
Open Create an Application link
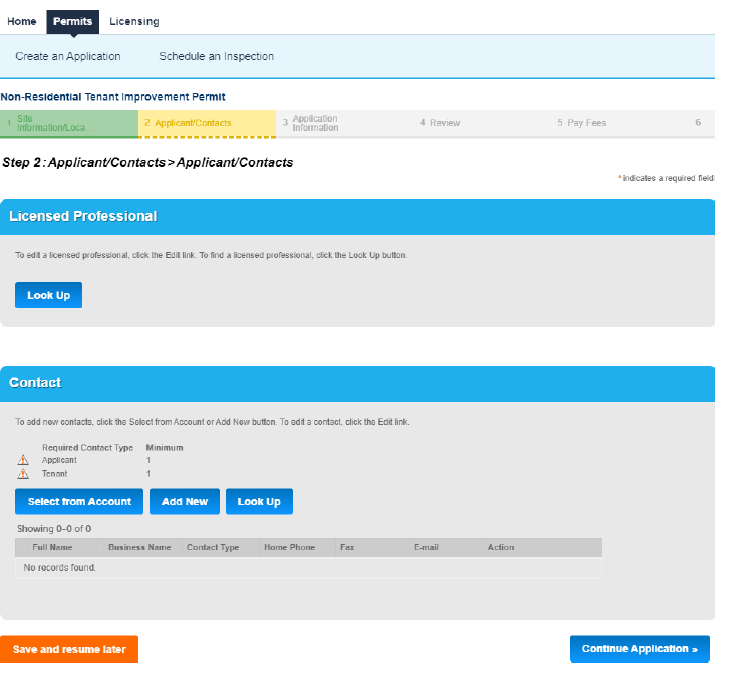pos(68,56)
